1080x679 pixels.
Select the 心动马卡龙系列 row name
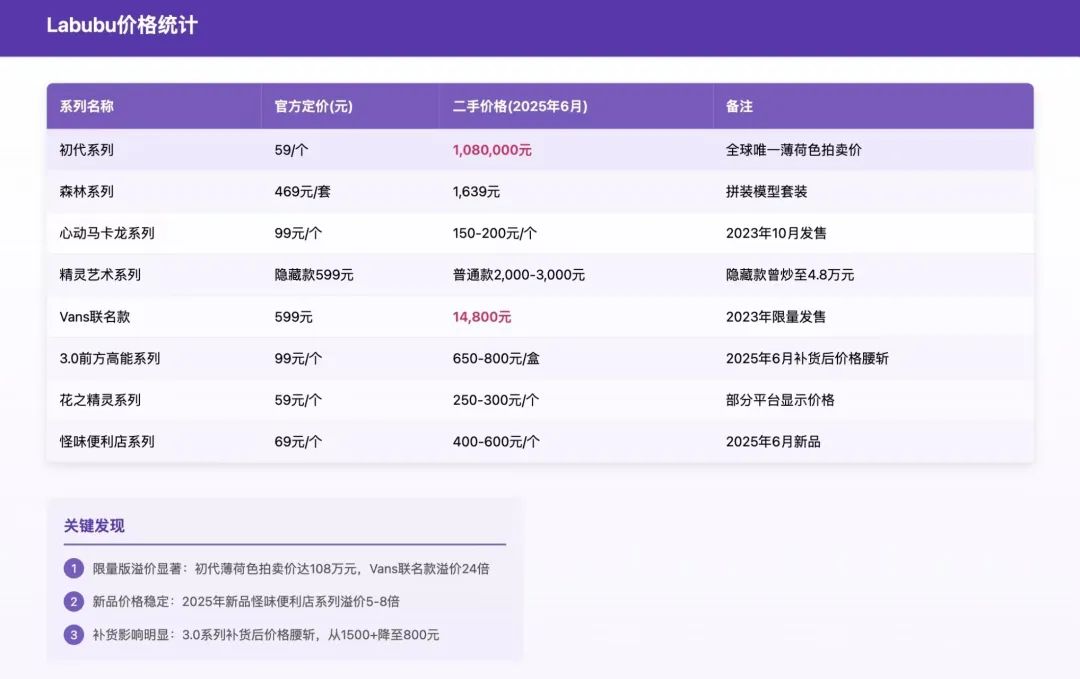pyautogui.click(x=107, y=233)
